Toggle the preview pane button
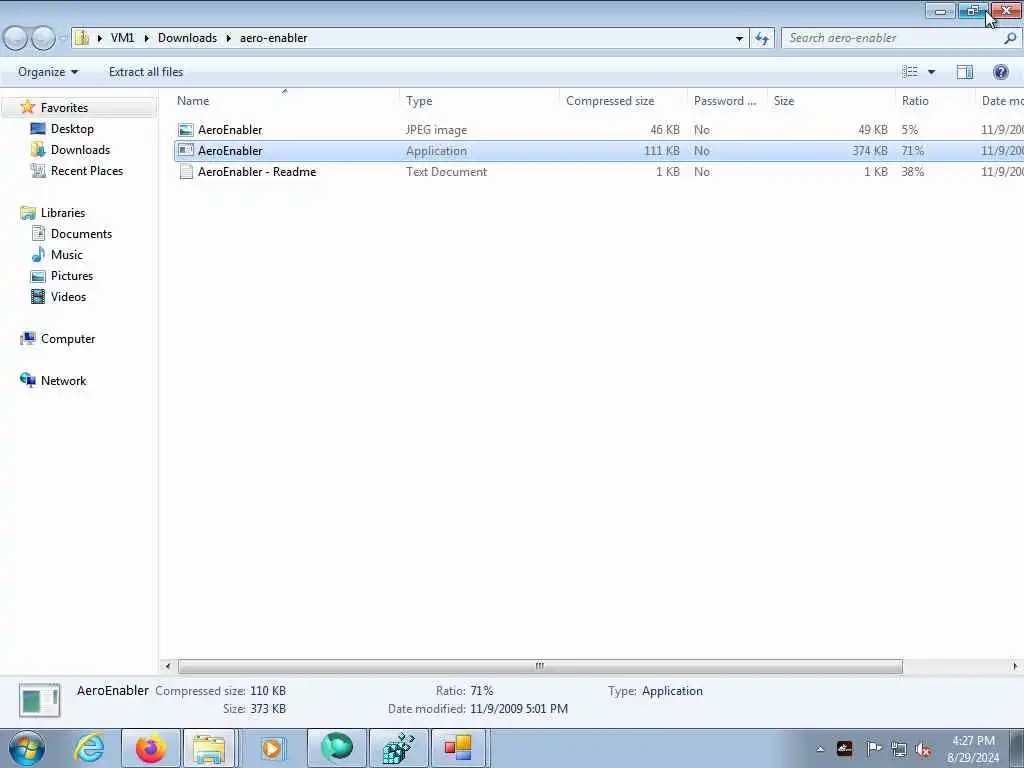 pyautogui.click(x=965, y=72)
